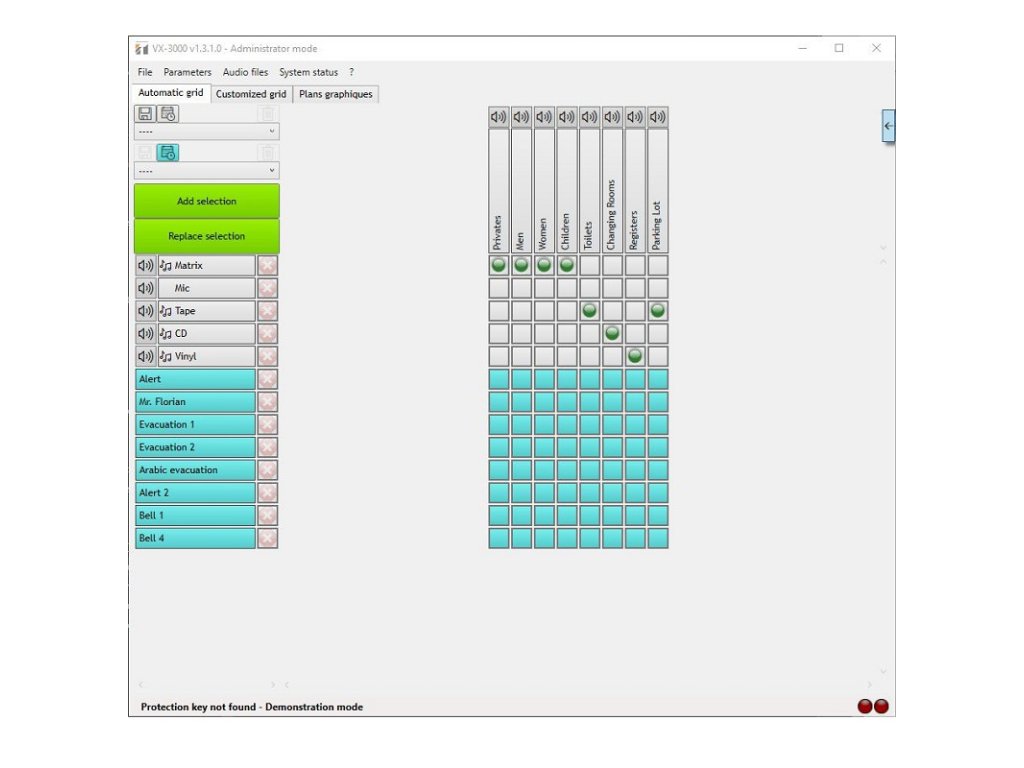Disable the Tape routing to Toilets zone

coord(589,311)
